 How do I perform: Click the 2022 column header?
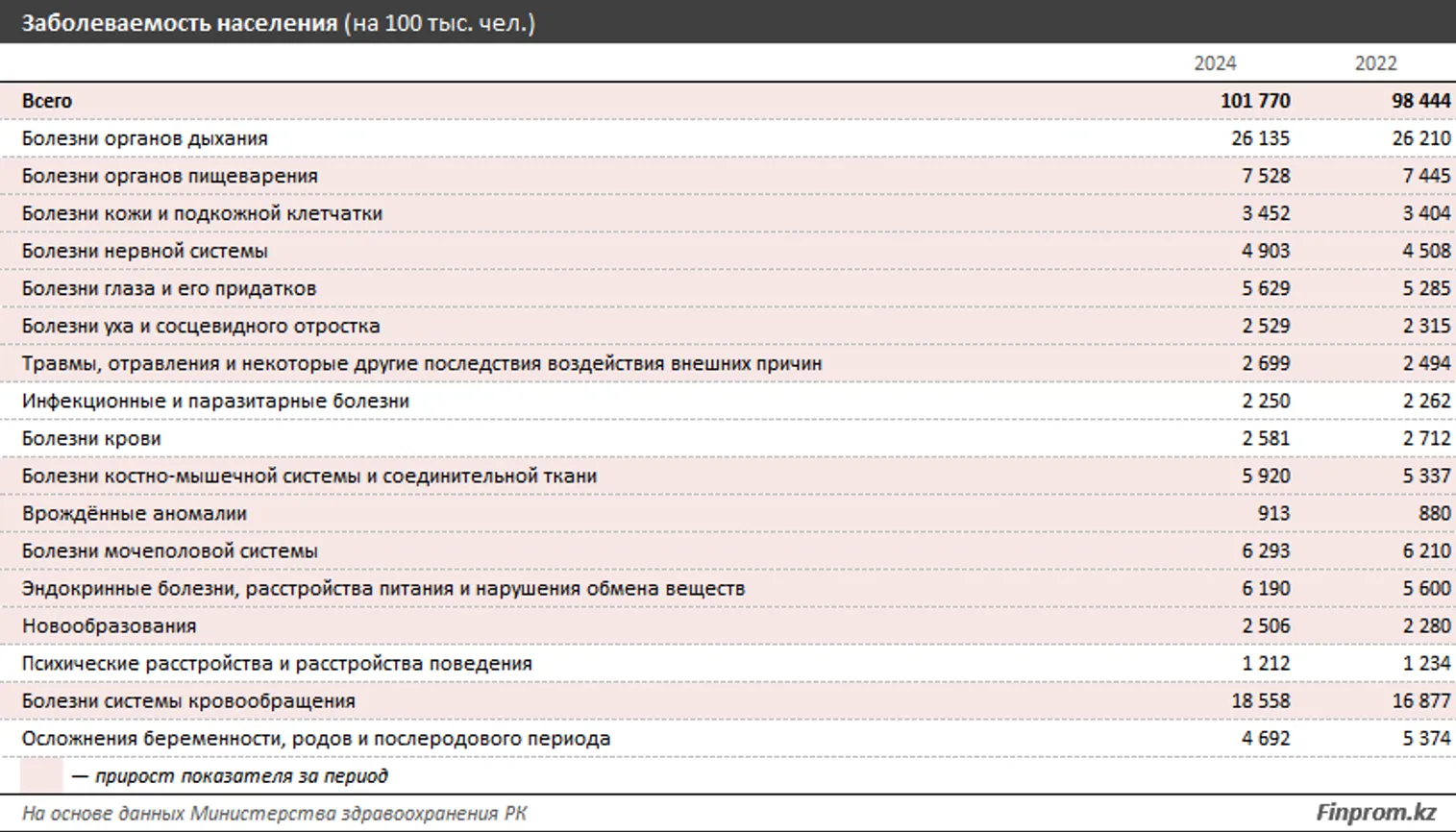pos(1375,63)
